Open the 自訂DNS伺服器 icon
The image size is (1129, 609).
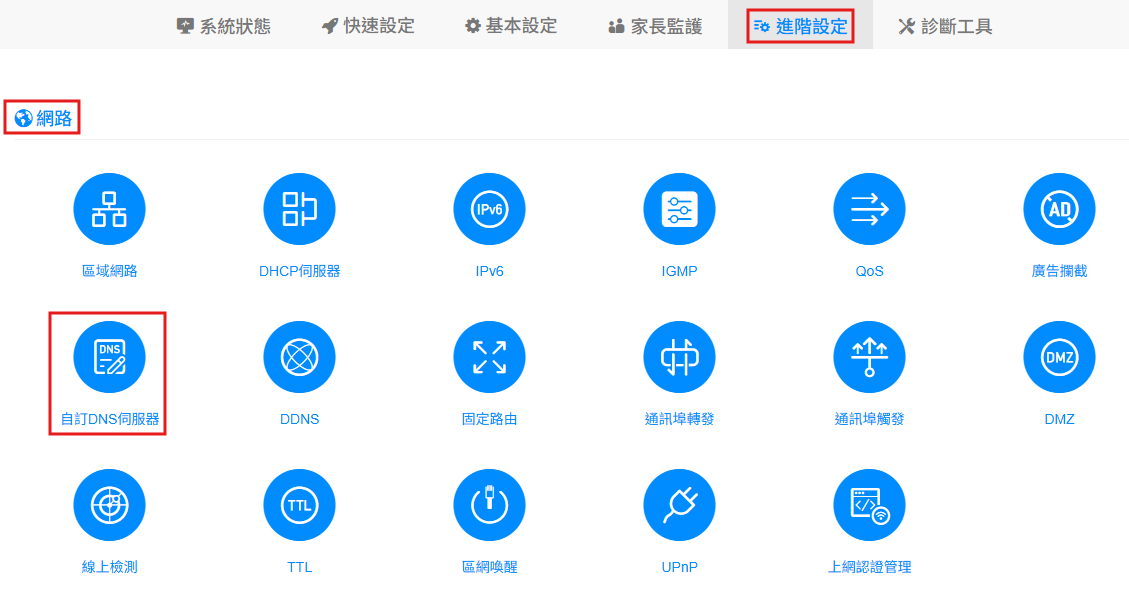click(109, 357)
